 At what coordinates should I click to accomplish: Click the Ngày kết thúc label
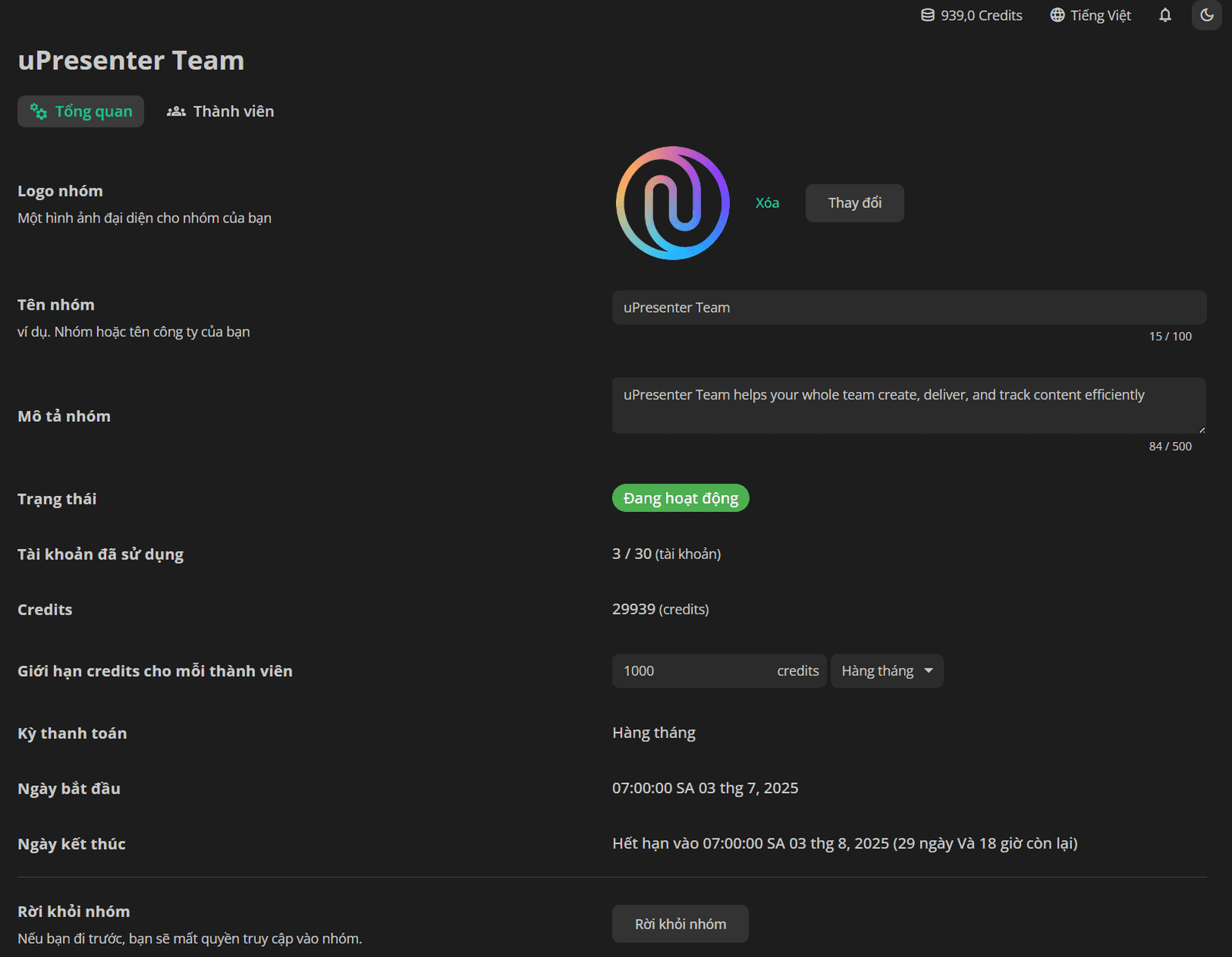[x=72, y=844]
